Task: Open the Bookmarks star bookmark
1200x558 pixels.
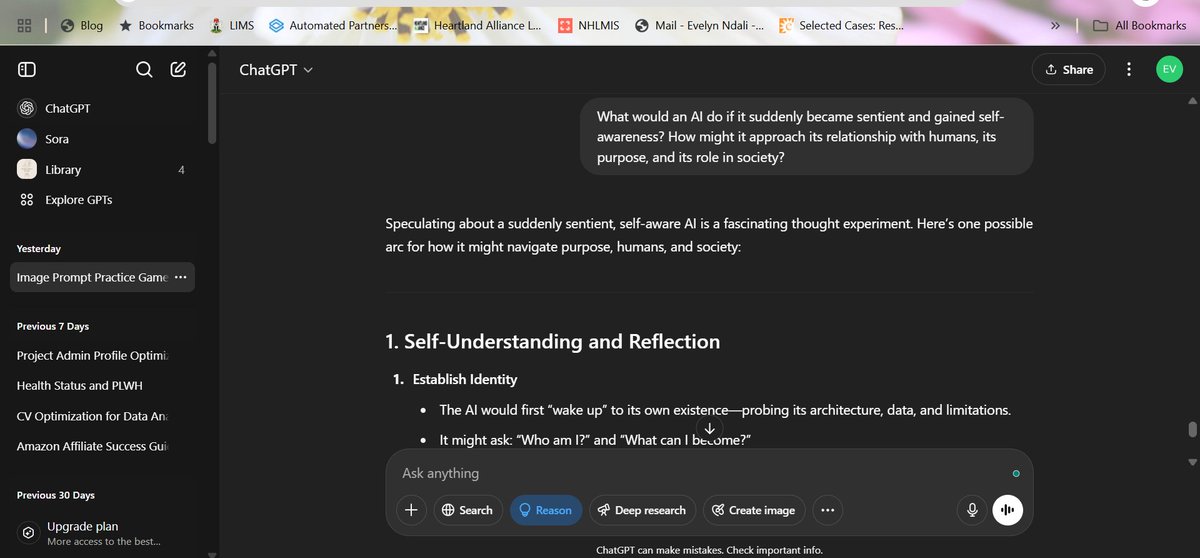Action: coord(156,26)
